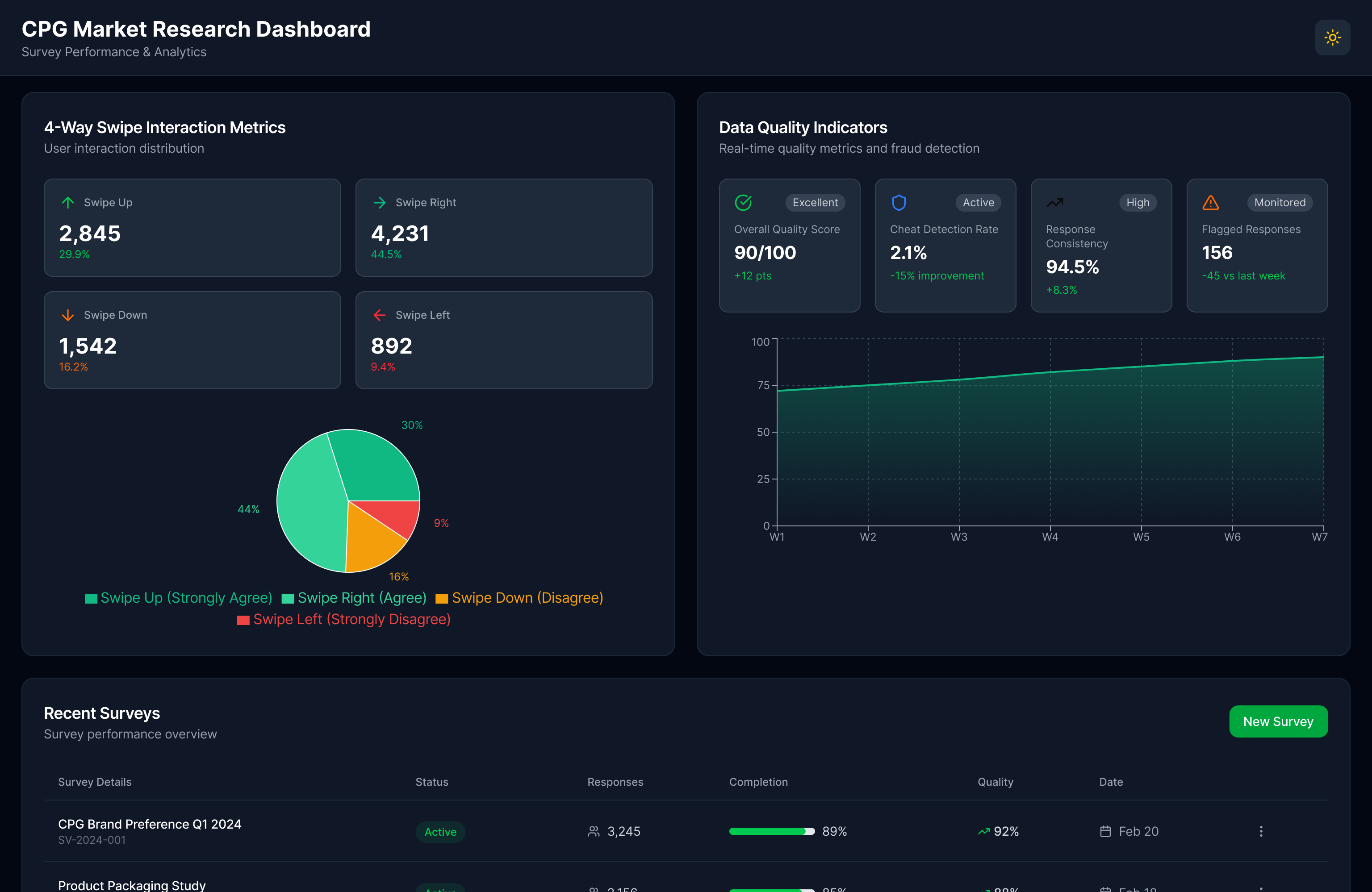
Task: Click the trend arrow icon on Response Consistency
Action: point(1055,203)
